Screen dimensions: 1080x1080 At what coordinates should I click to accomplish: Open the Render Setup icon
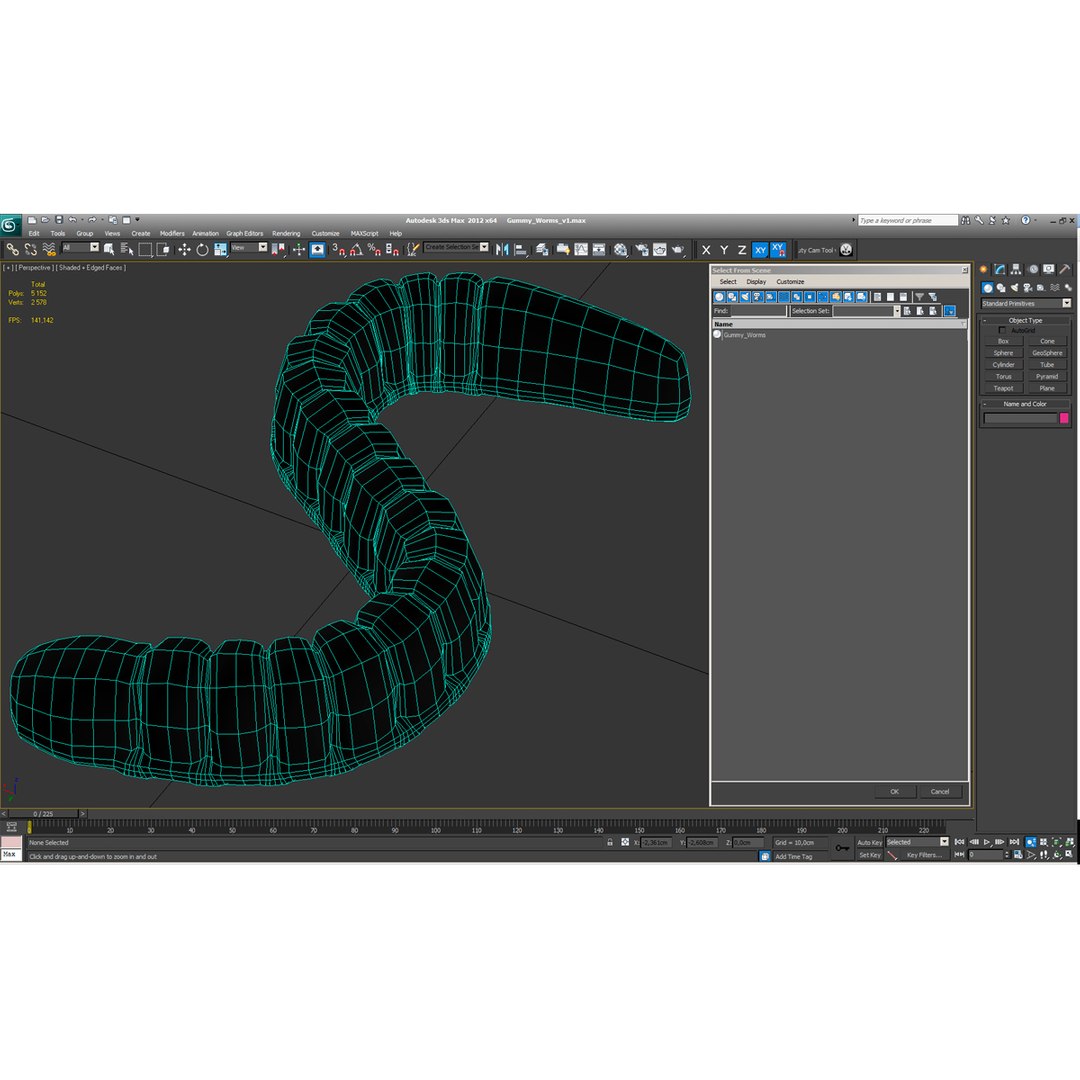[x=641, y=249]
